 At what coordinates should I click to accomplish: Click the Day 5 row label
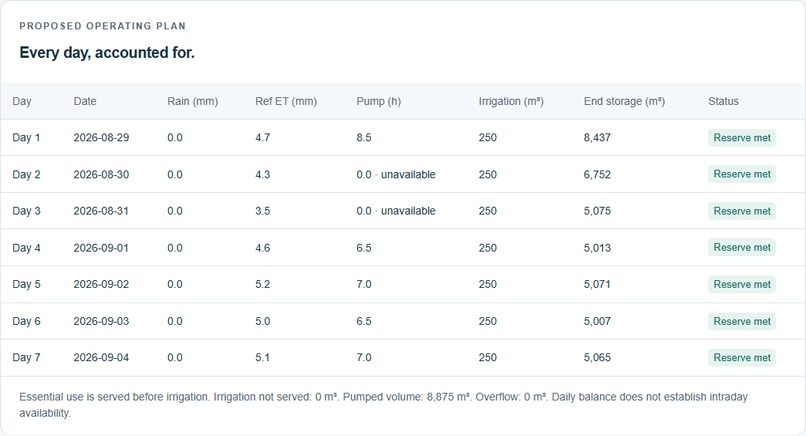tap(26, 284)
